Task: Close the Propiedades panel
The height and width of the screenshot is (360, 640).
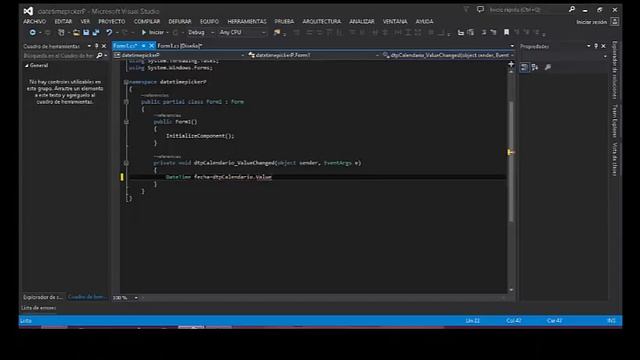Action: tap(603, 46)
